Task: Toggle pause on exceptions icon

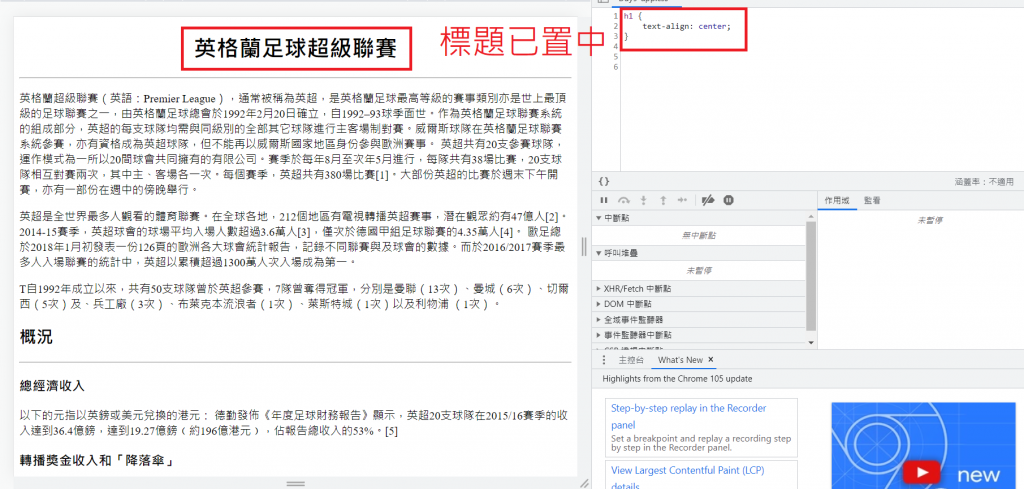Action: coord(728,200)
